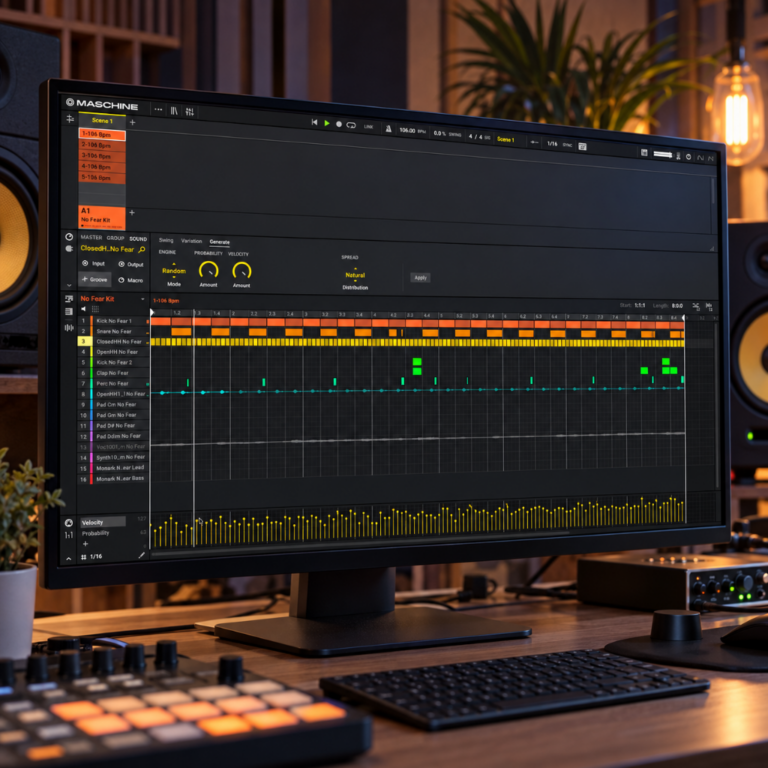This screenshot has height=768, width=768.
Task: Adjust the Probability Amount knob
Action: click(x=209, y=271)
